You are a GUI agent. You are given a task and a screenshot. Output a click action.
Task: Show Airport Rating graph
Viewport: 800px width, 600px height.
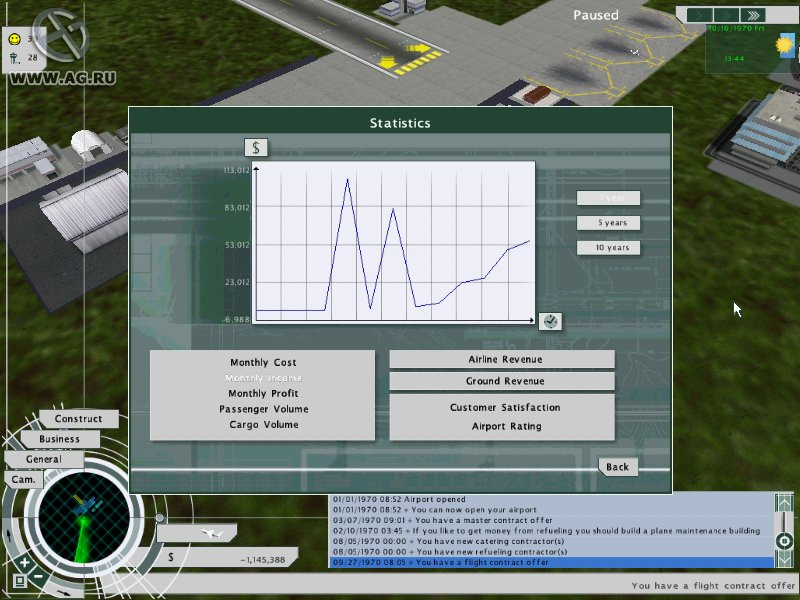click(x=506, y=427)
